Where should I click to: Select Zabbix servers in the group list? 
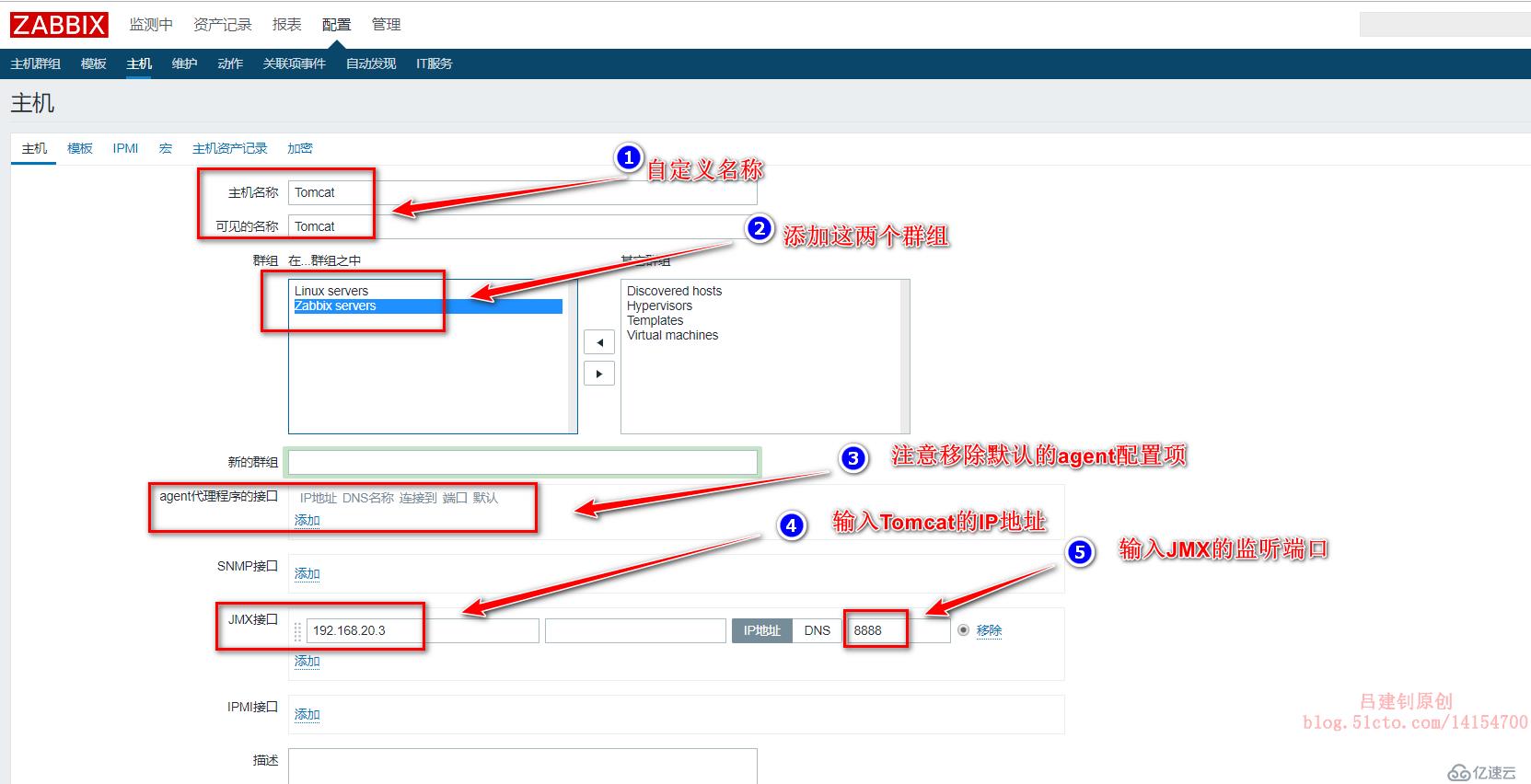428,306
